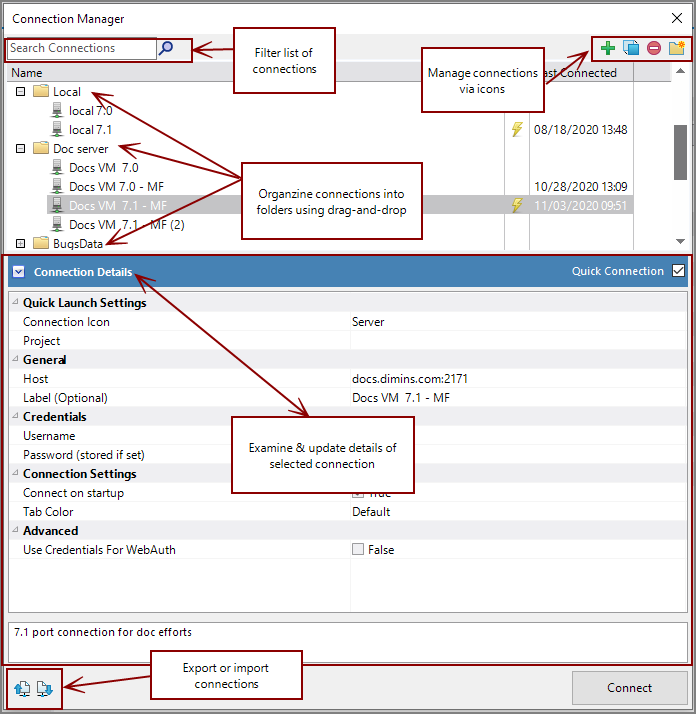
Task: Click the connection list vertical scrollbar
Action: pyautogui.click(x=680, y=150)
